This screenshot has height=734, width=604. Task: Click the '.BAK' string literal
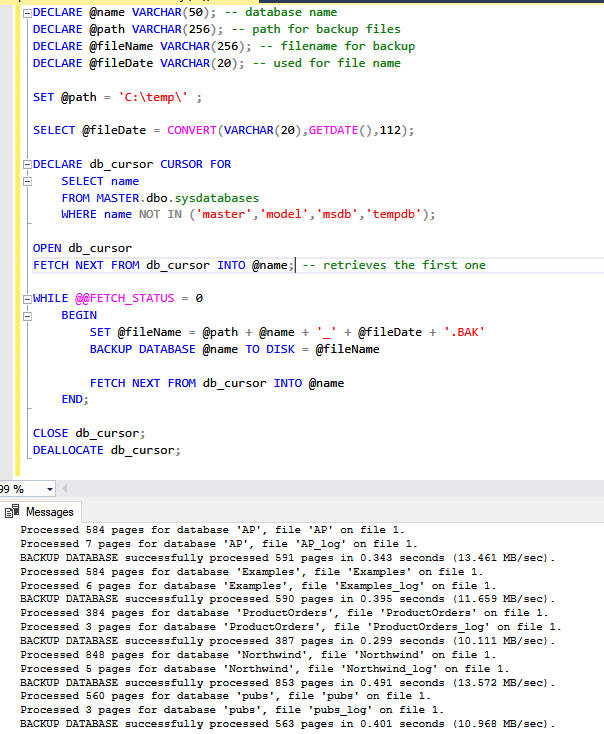click(464, 332)
